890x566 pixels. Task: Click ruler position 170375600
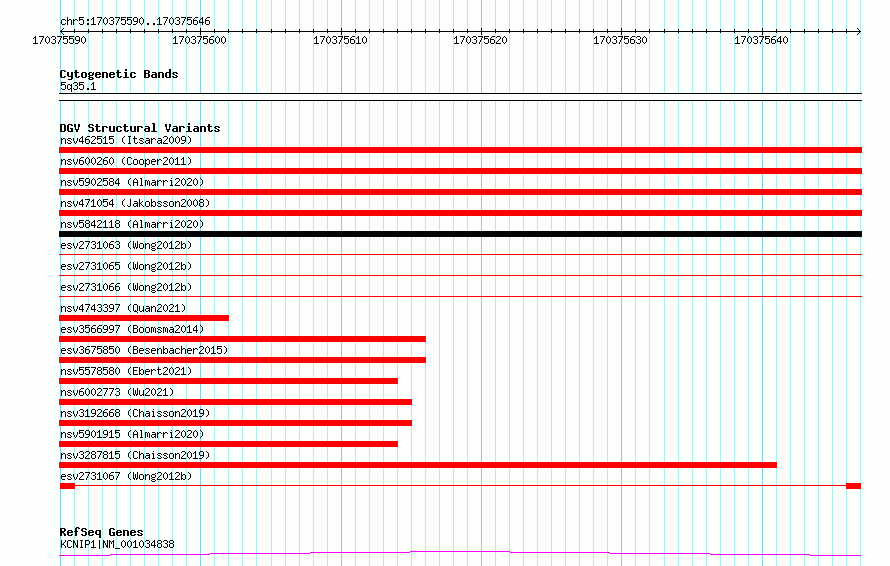coord(199,40)
